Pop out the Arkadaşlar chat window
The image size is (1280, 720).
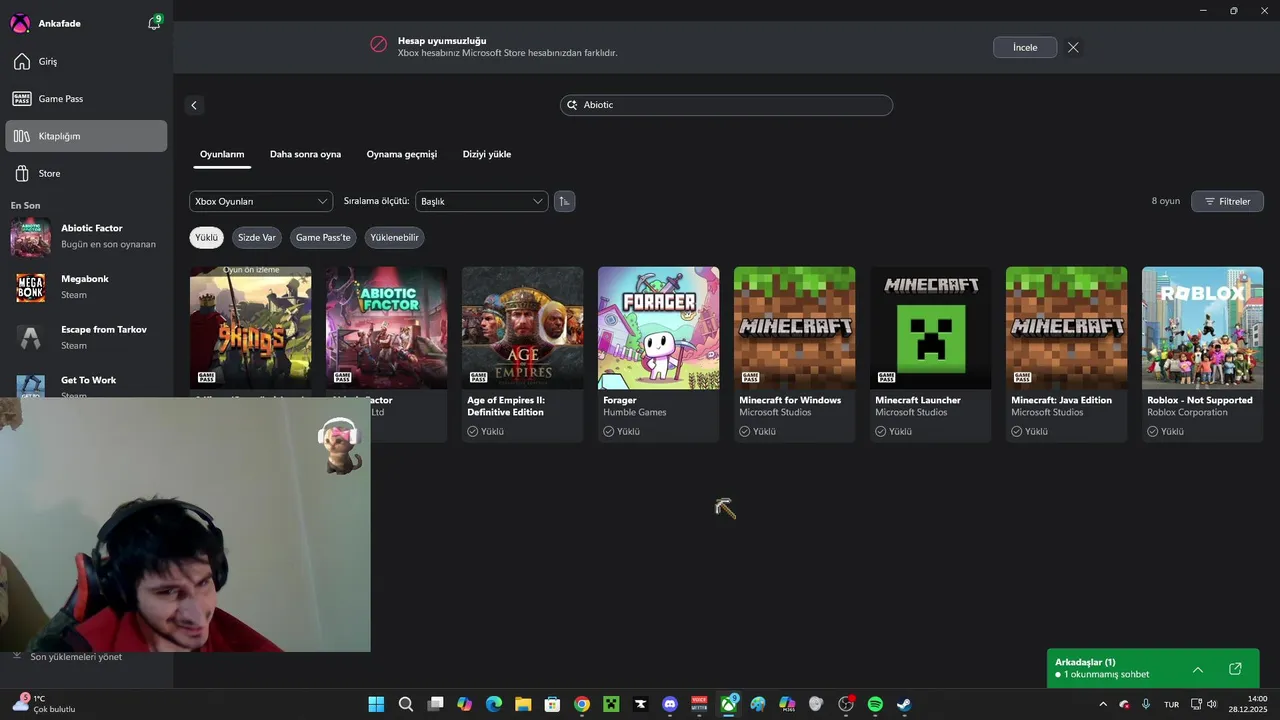pos(1235,669)
